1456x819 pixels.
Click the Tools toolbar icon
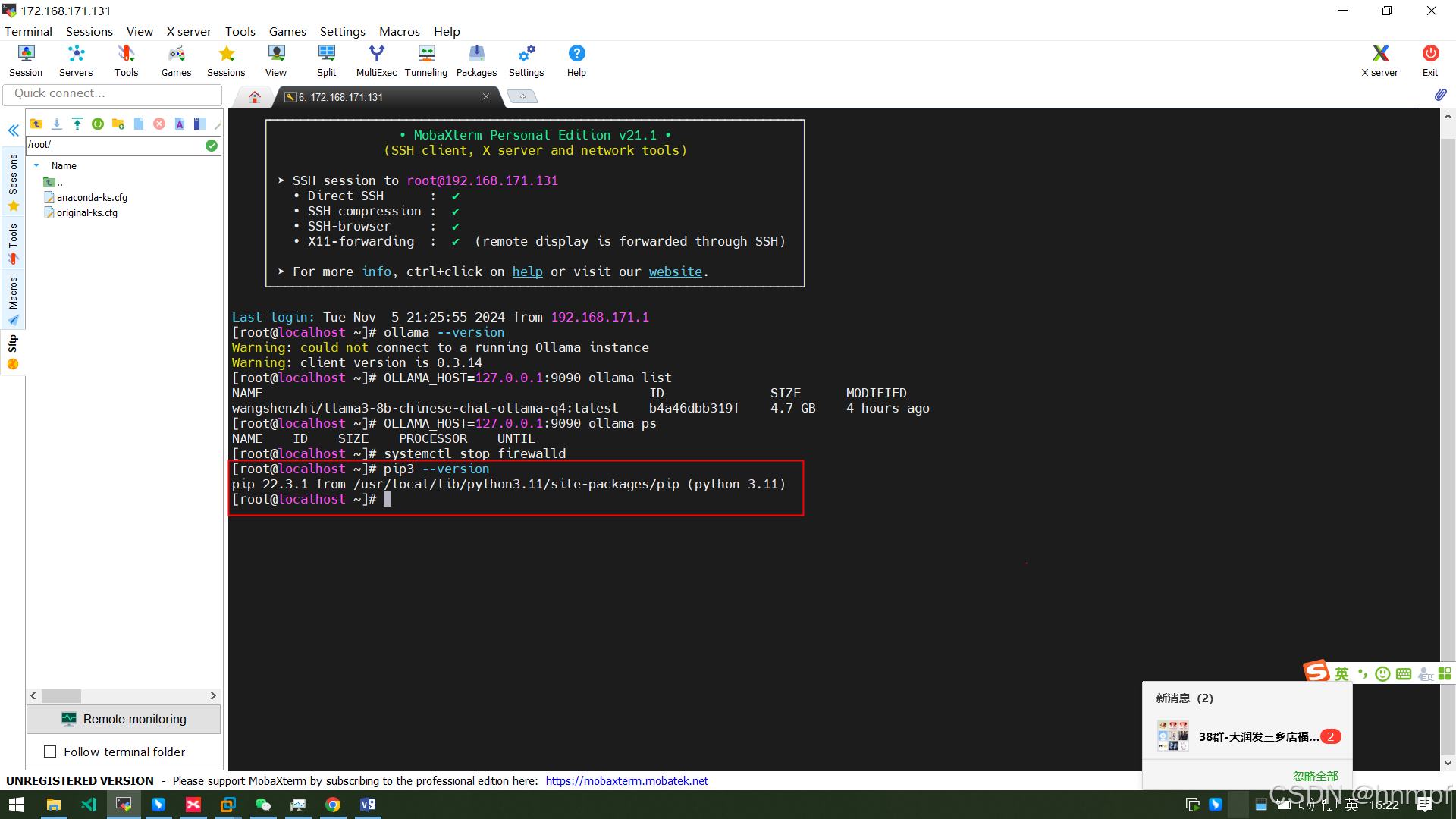tap(126, 60)
